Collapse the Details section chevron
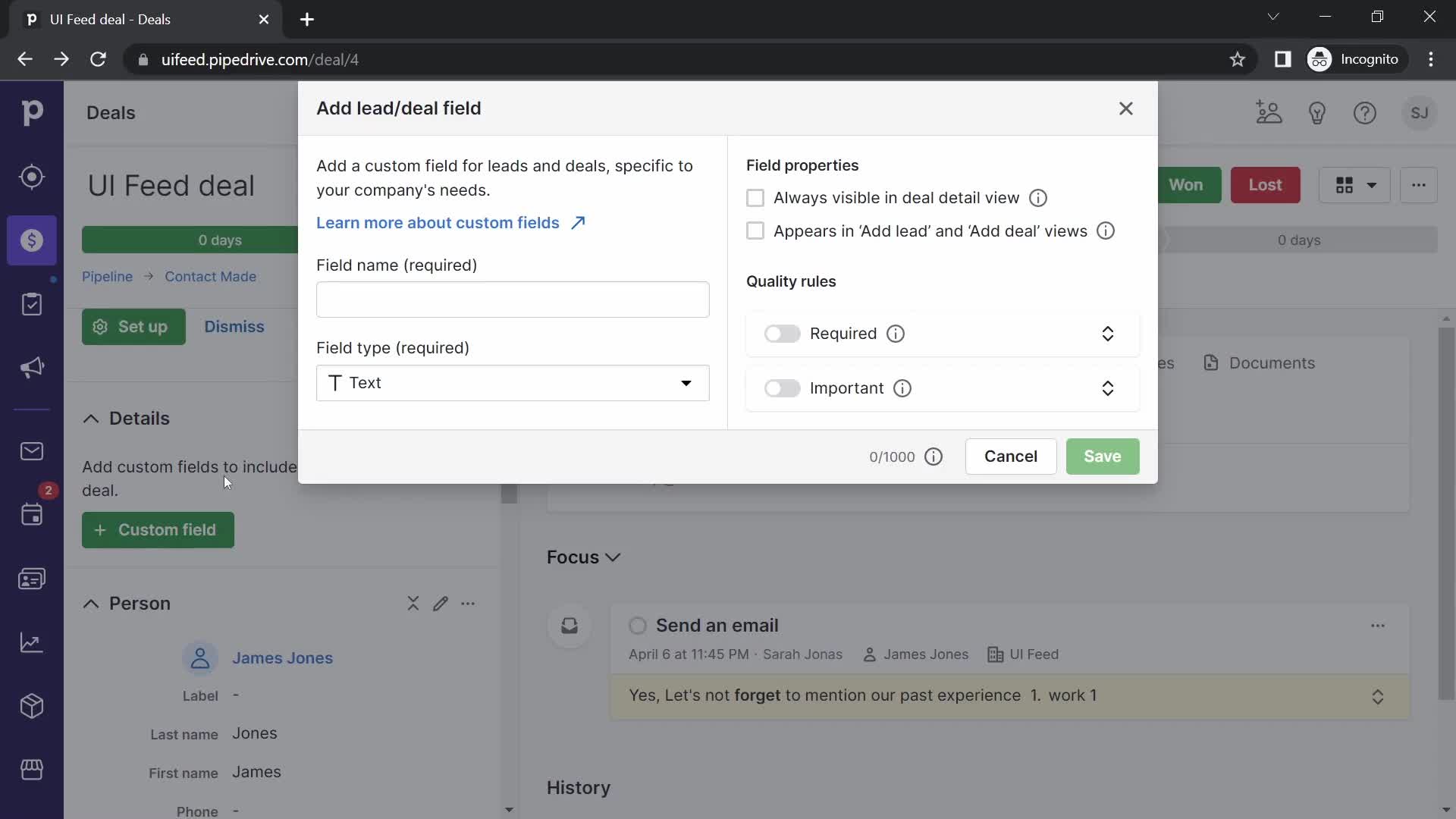The height and width of the screenshot is (819, 1456). 92,418
